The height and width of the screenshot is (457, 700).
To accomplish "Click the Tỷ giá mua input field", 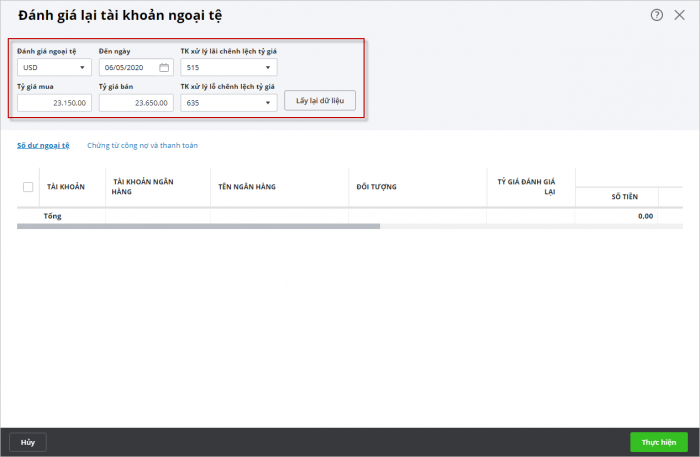I will click(x=54, y=102).
